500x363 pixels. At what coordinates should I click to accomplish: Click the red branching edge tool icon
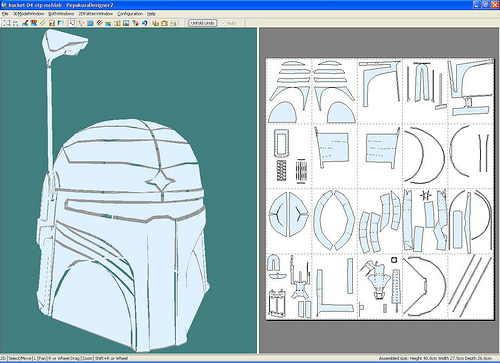coord(81,23)
